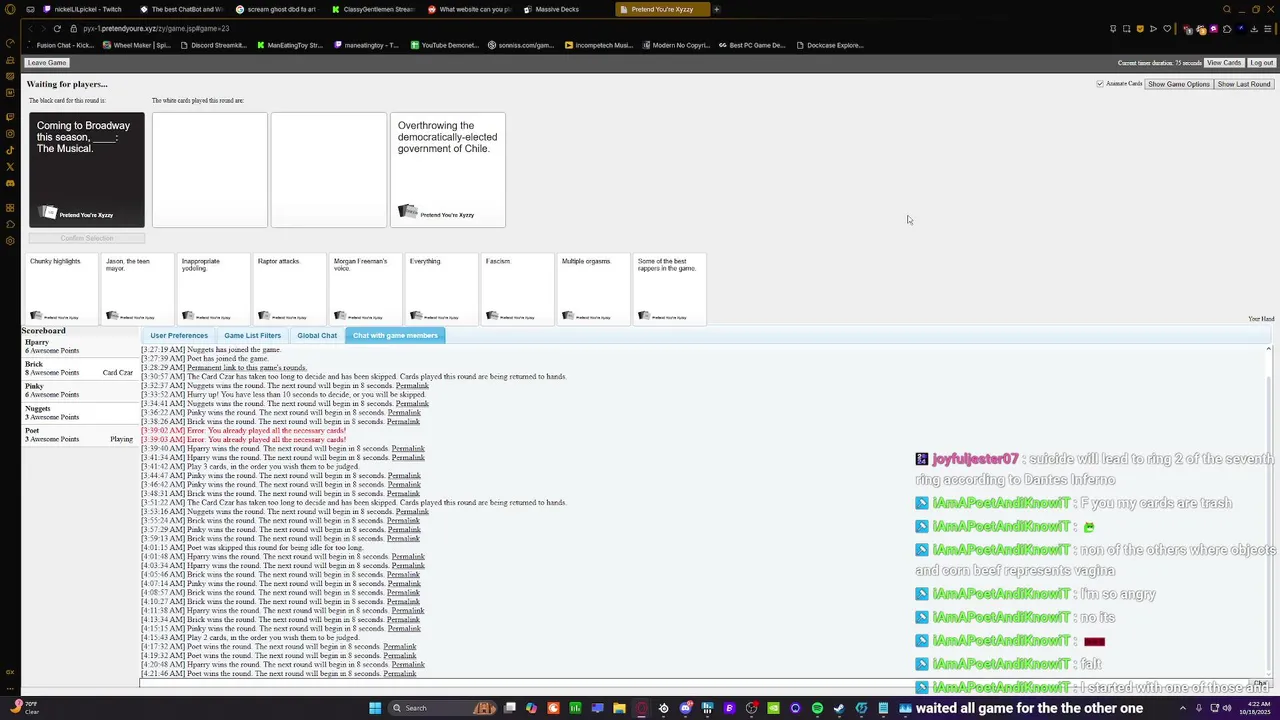Go back with browser back arrow
The width and height of the screenshot is (1280, 720).
(29, 28)
